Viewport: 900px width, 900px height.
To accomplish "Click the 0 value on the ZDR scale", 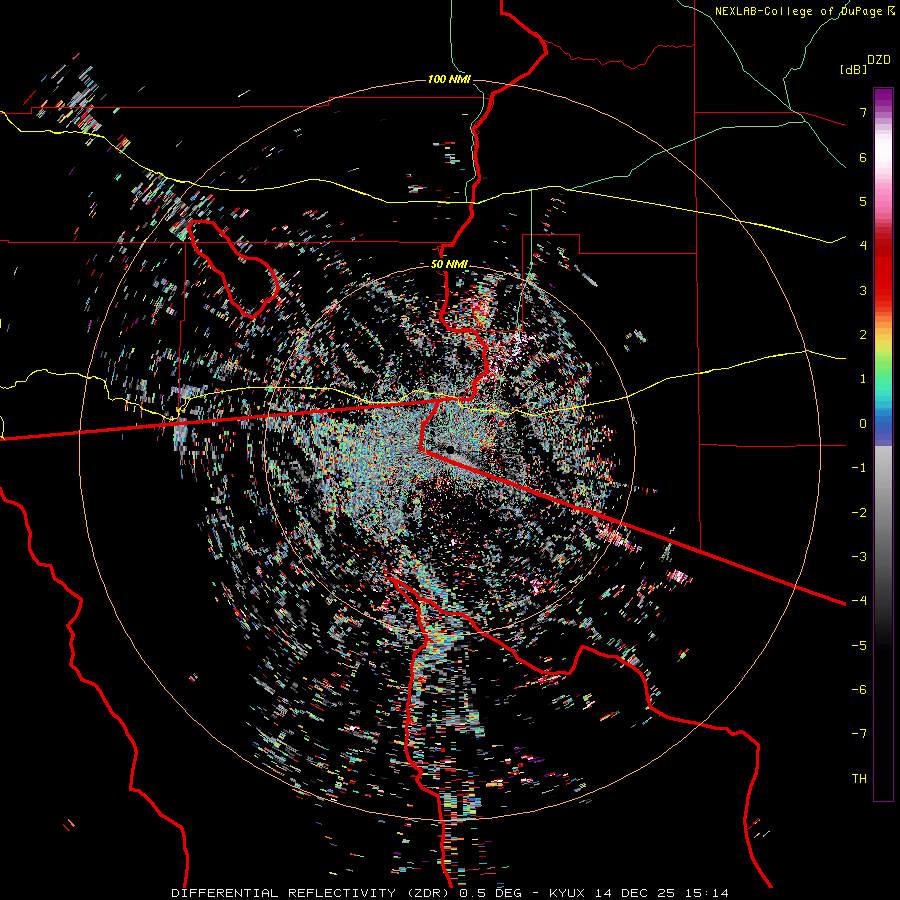I will pyautogui.click(x=863, y=424).
